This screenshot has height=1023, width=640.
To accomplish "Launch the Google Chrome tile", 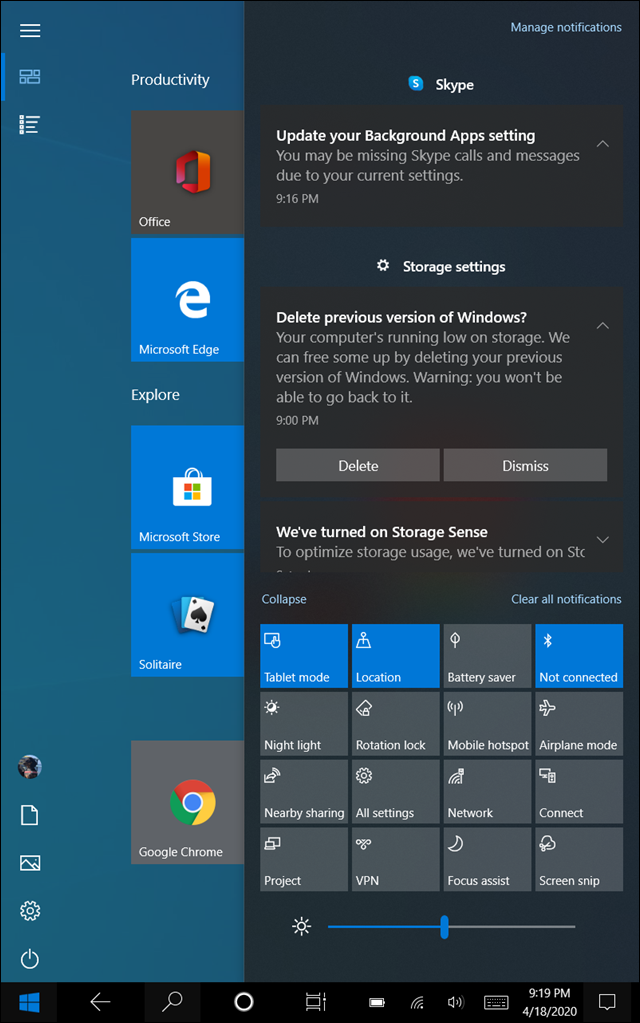I will click(x=187, y=802).
